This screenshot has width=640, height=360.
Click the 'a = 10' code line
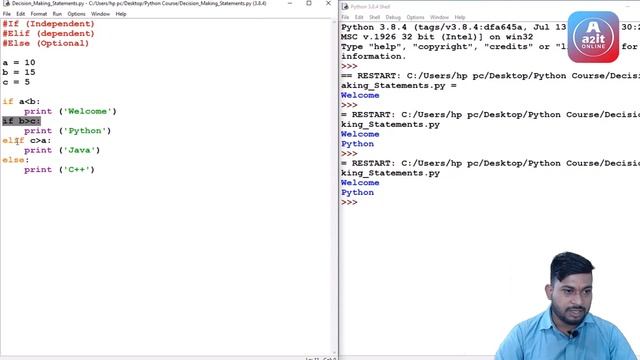pos(19,62)
